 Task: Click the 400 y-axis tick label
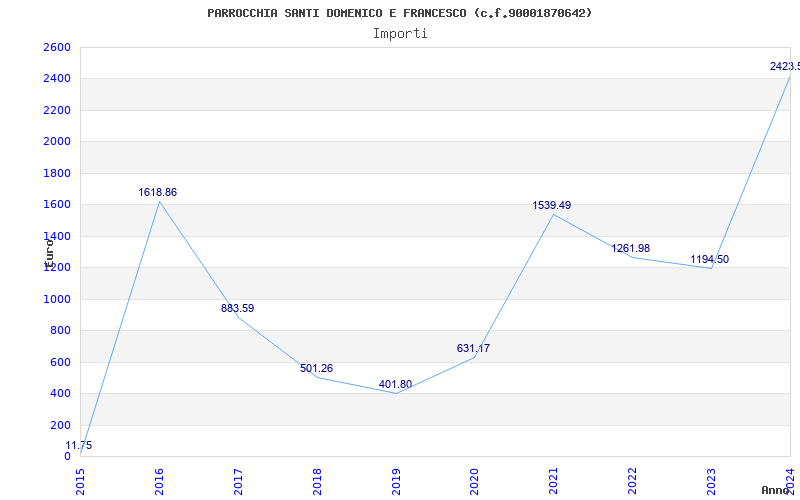tap(61, 393)
